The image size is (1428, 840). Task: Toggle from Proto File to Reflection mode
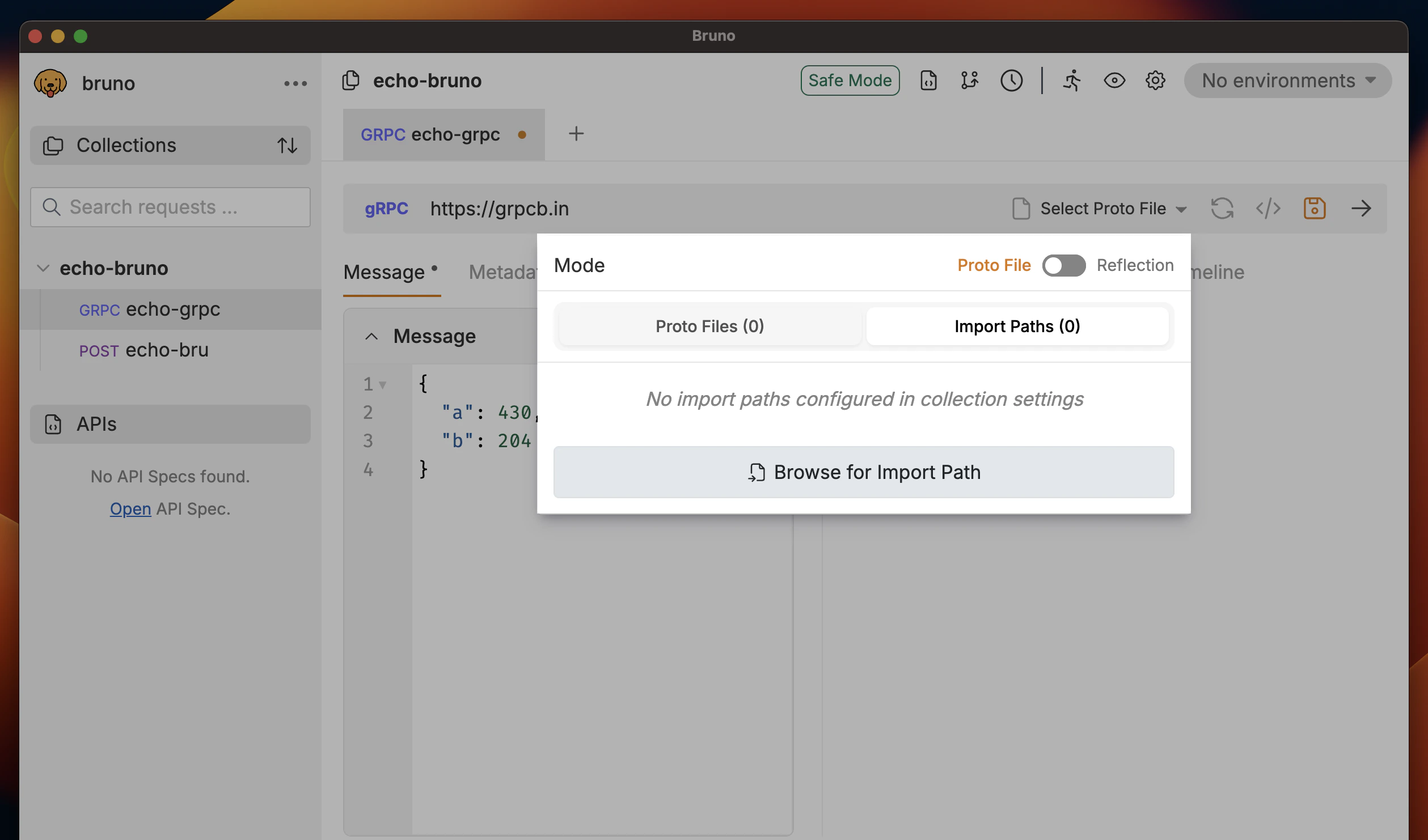coord(1064,265)
